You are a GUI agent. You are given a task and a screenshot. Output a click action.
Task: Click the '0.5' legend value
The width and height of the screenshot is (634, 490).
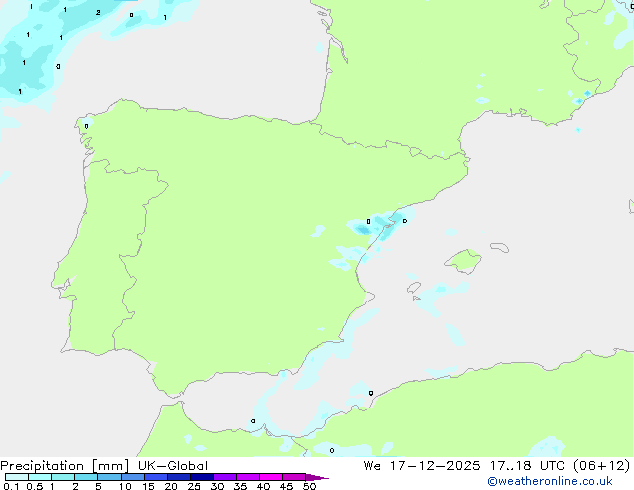[x=34, y=486]
